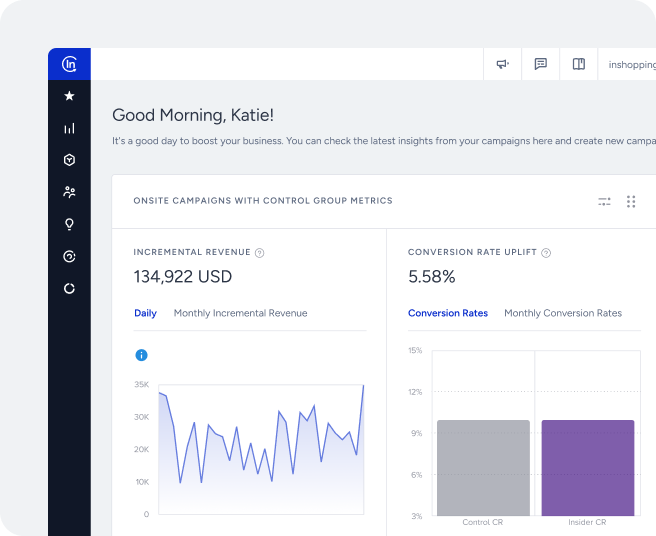Open the filter sliders settings icon
The width and height of the screenshot is (656, 536).
click(604, 201)
